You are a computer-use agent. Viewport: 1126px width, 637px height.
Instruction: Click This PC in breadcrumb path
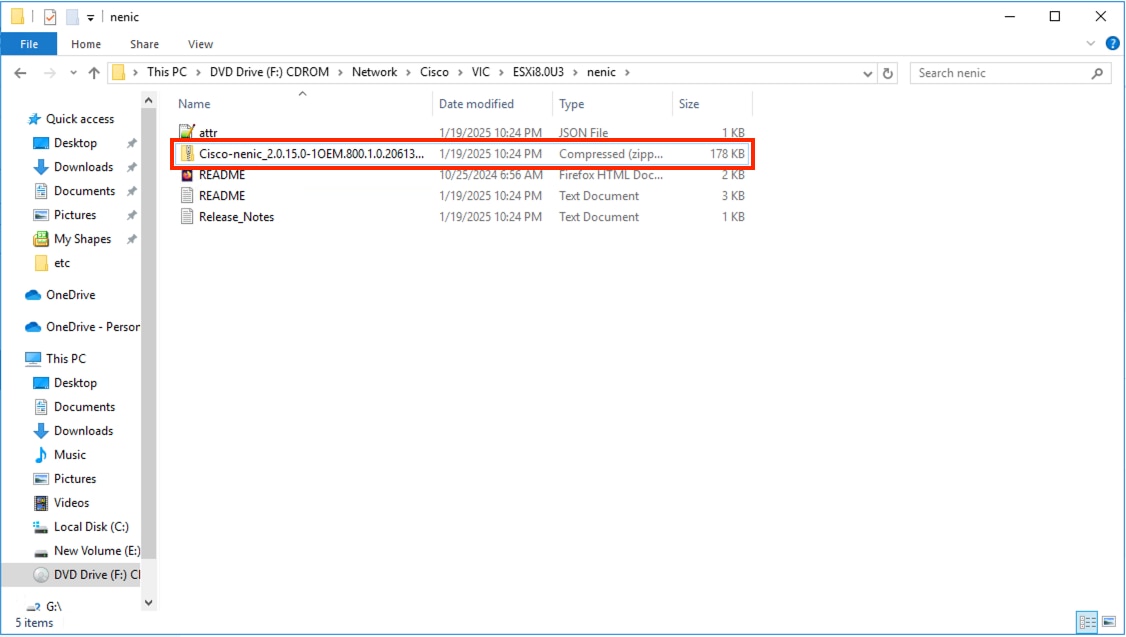click(x=167, y=72)
